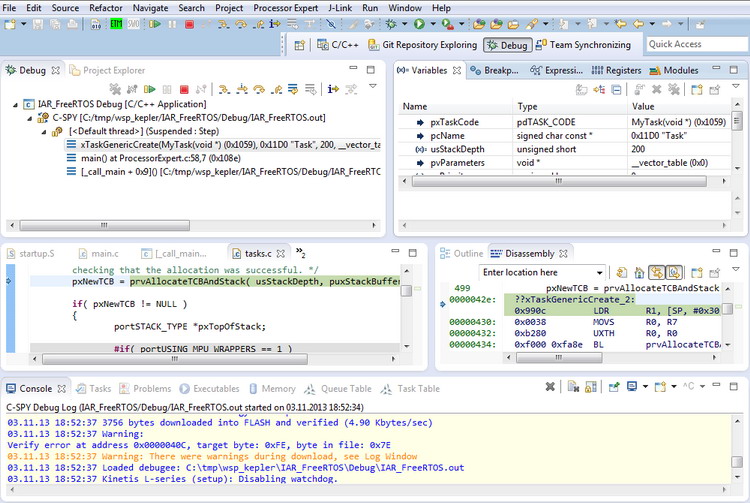
Task: Switch to C/C++ perspective
Action: (x=338, y=45)
